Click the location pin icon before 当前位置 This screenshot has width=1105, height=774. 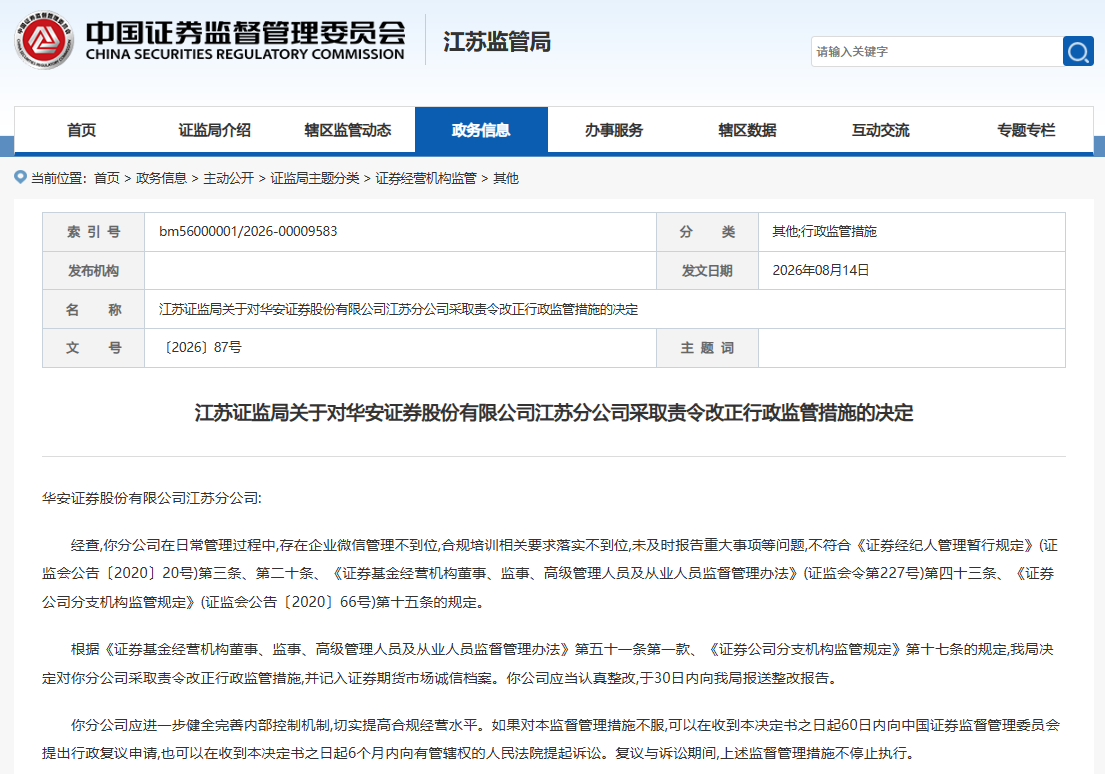coord(20,177)
